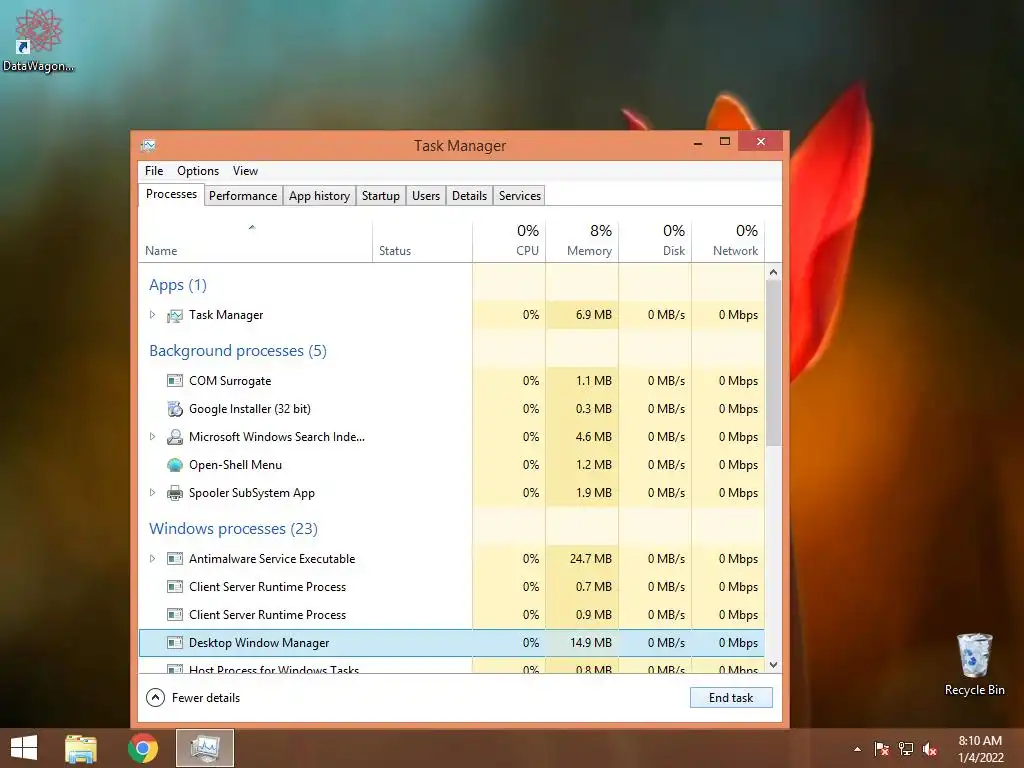Collapse view with Fewer details
The height and width of the screenshot is (768, 1024).
193,697
